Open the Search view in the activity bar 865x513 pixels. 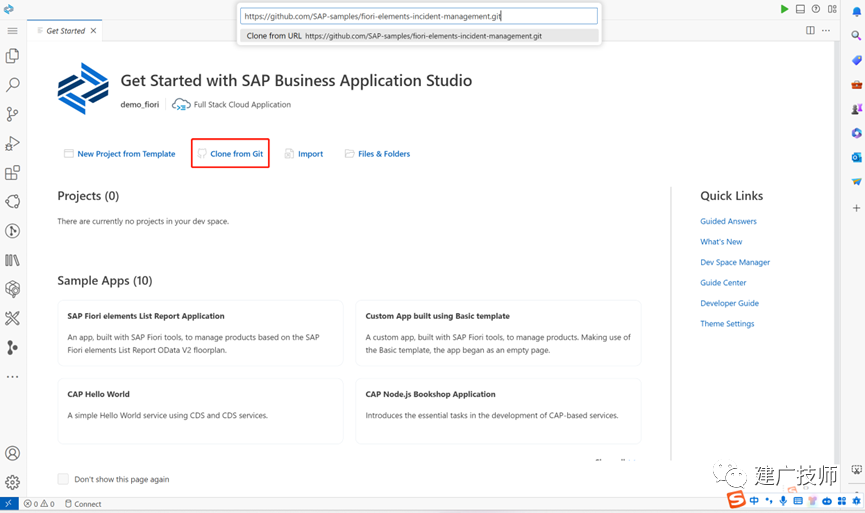click(x=12, y=84)
